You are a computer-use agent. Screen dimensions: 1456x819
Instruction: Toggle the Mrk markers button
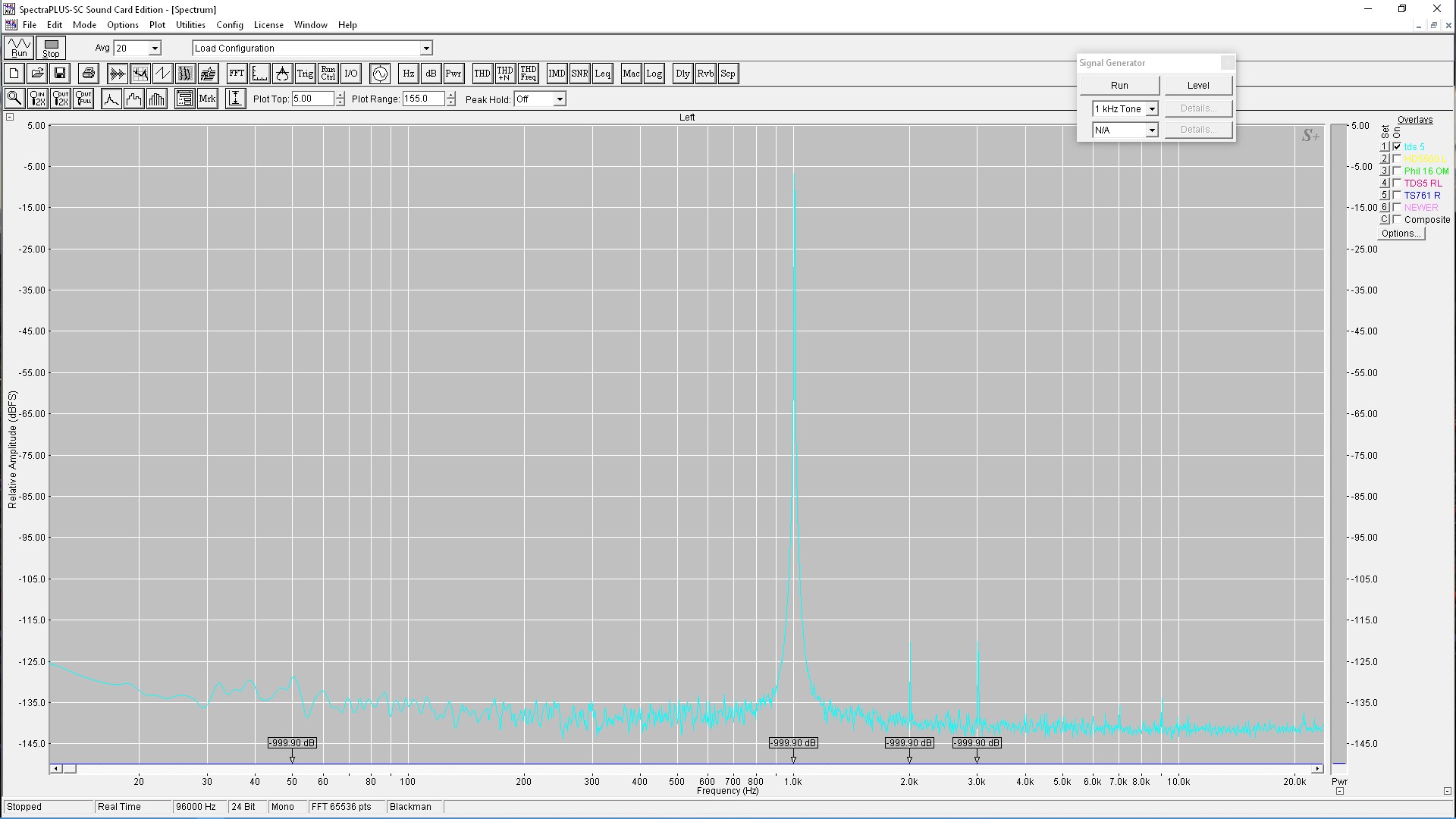(x=207, y=99)
